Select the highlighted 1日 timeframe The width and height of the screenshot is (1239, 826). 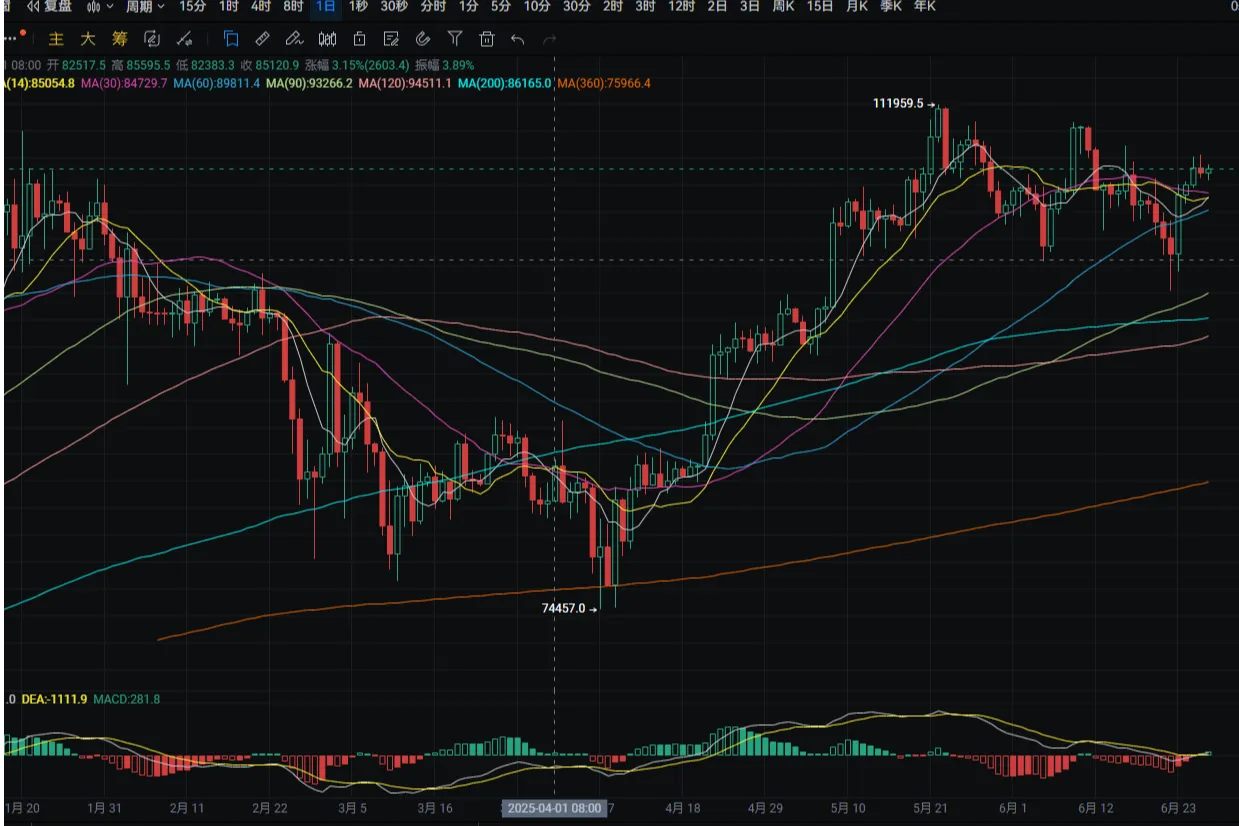pos(325,6)
